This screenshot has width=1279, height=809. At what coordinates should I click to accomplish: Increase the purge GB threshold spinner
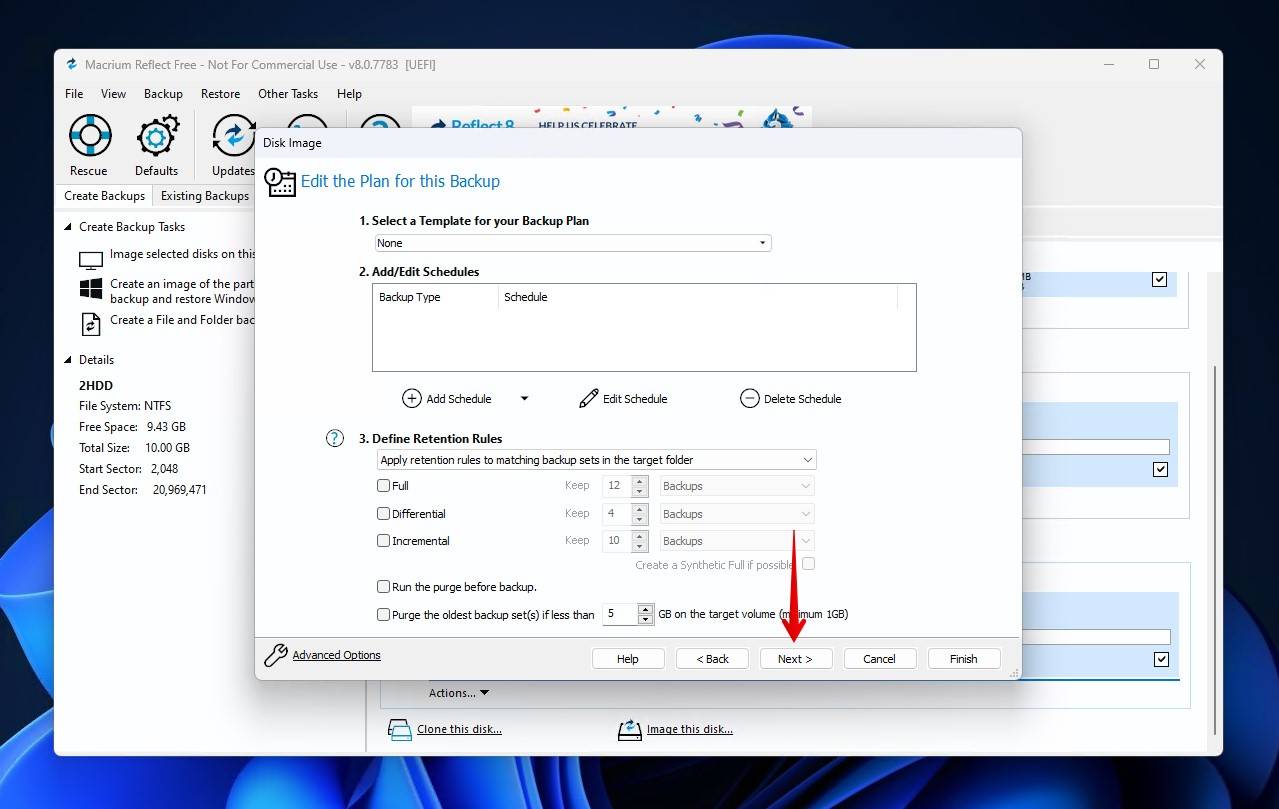645,609
